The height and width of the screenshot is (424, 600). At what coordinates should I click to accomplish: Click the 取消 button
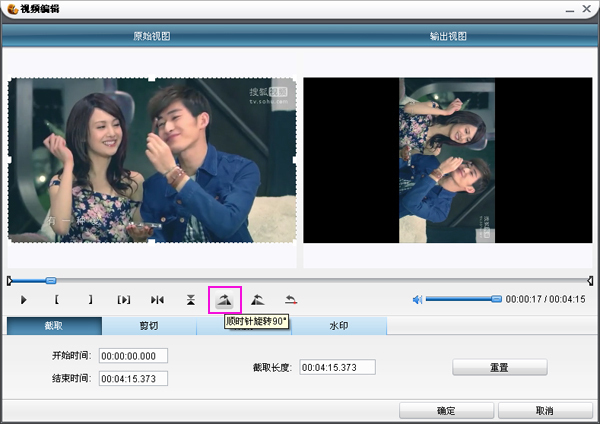pyautogui.click(x=544, y=411)
